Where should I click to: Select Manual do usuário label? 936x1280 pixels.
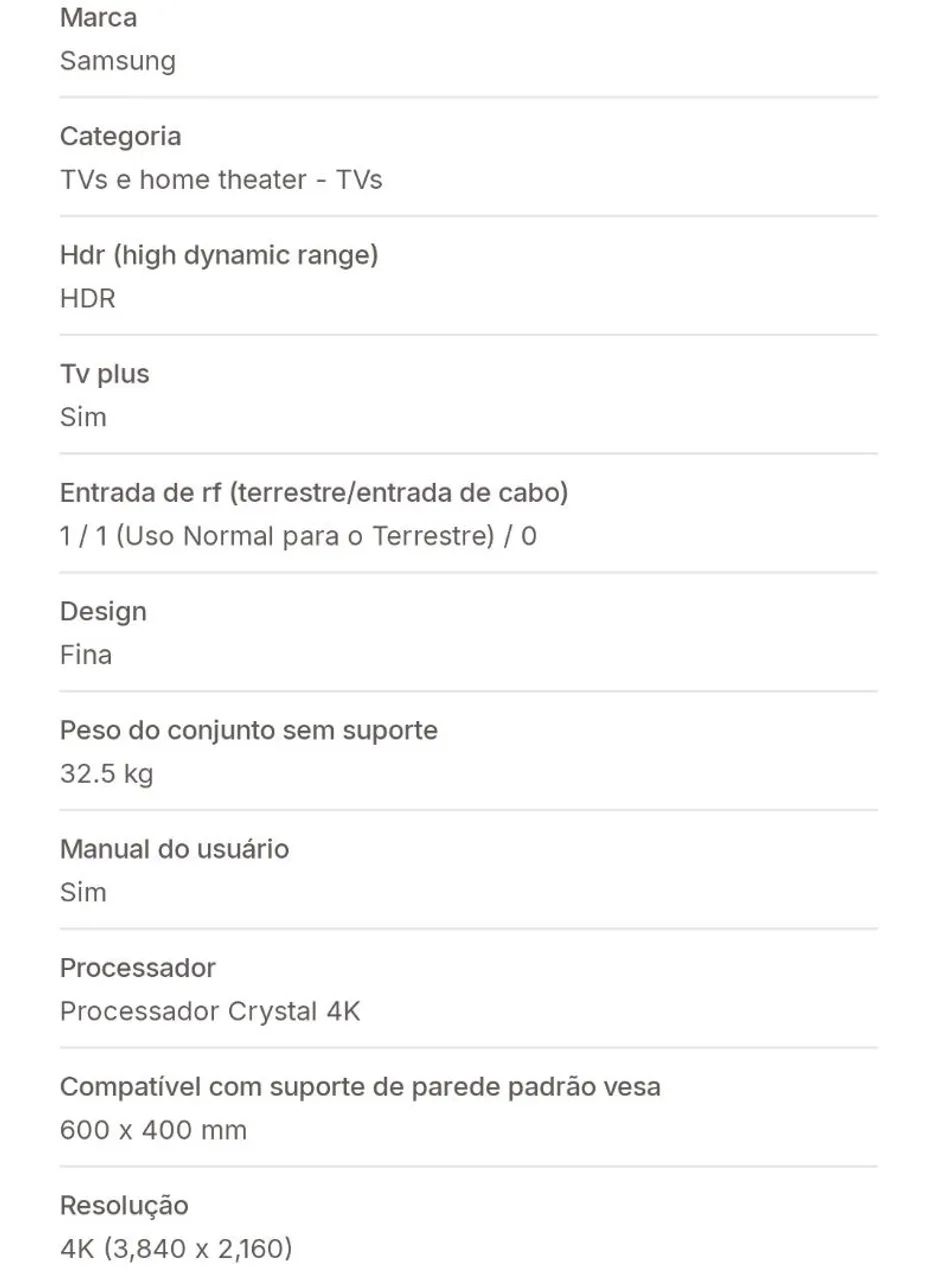(174, 850)
